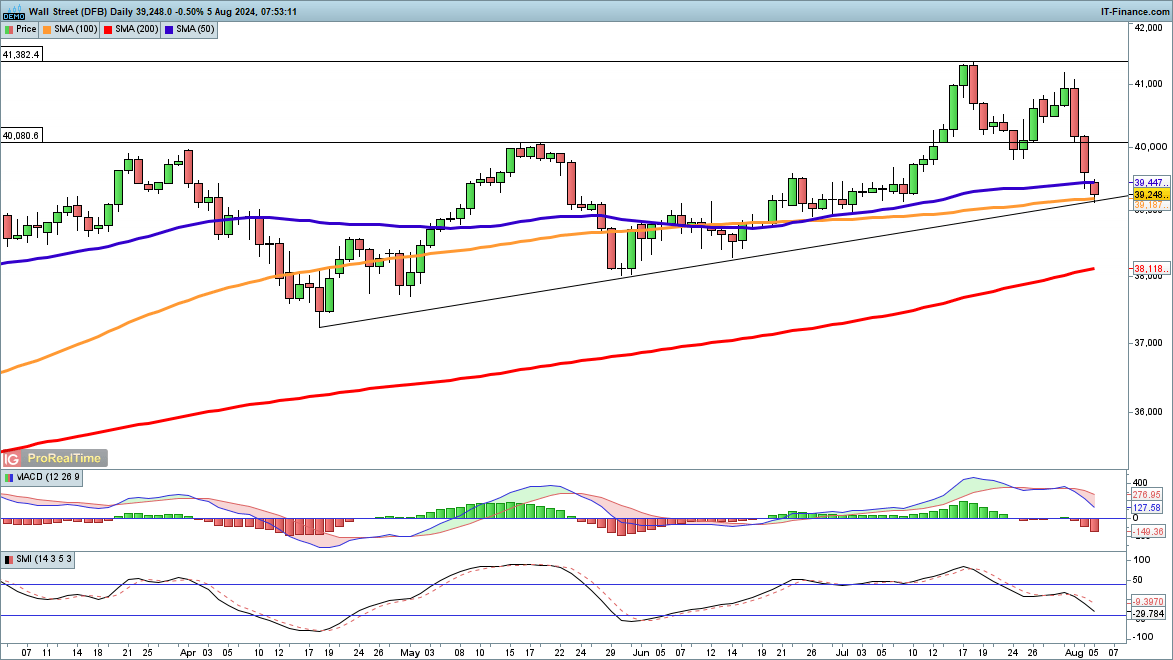Click the IG logo watermark
The height and width of the screenshot is (660, 1173).
(x=13, y=458)
